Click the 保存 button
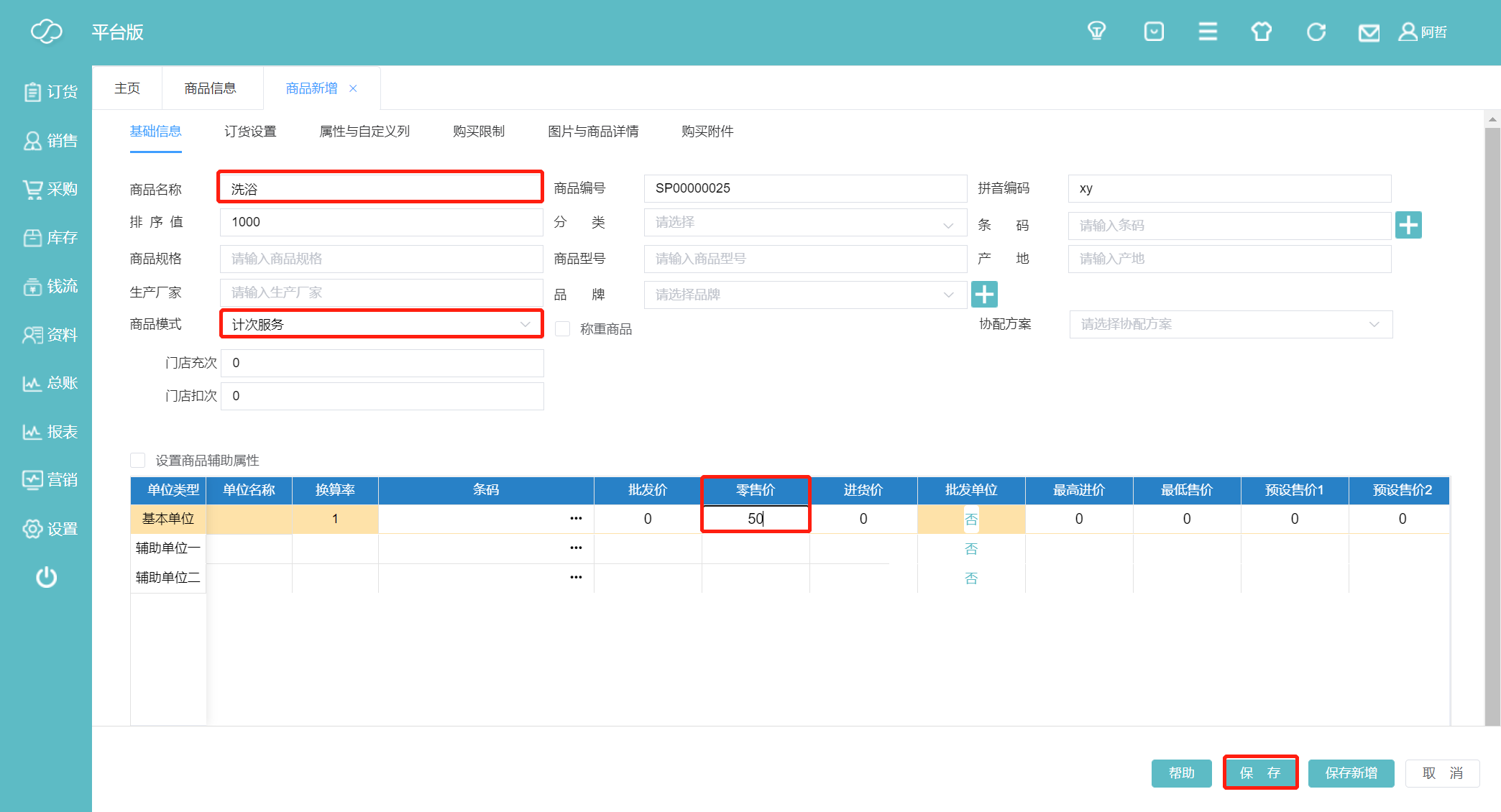The width and height of the screenshot is (1501, 812). click(x=1260, y=772)
